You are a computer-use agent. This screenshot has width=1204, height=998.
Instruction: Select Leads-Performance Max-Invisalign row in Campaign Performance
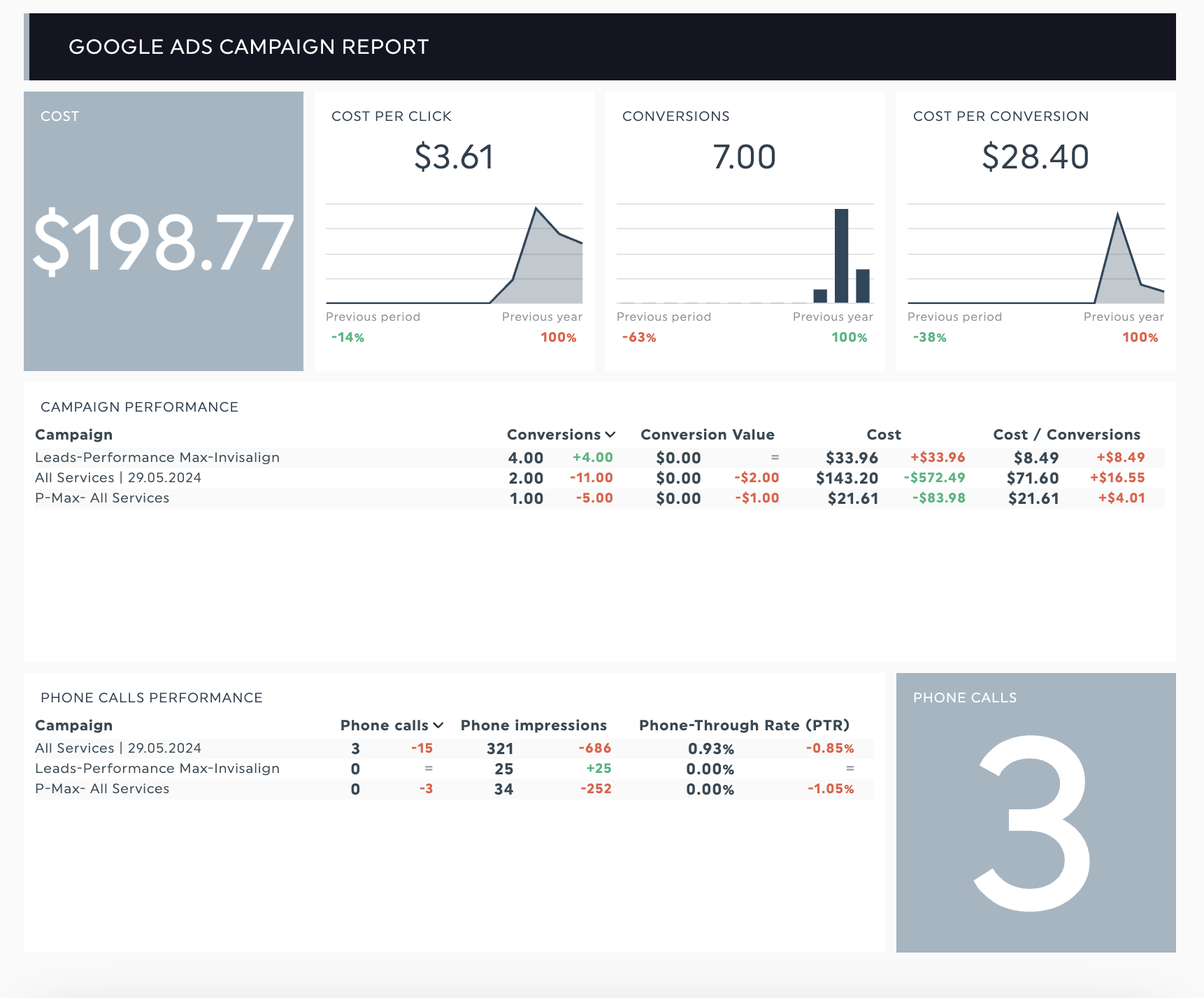pyautogui.click(x=600, y=458)
